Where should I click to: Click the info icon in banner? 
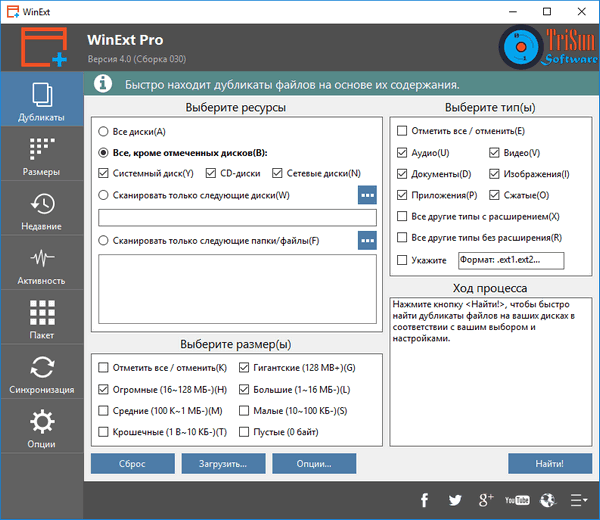pyautogui.click(x=103, y=84)
